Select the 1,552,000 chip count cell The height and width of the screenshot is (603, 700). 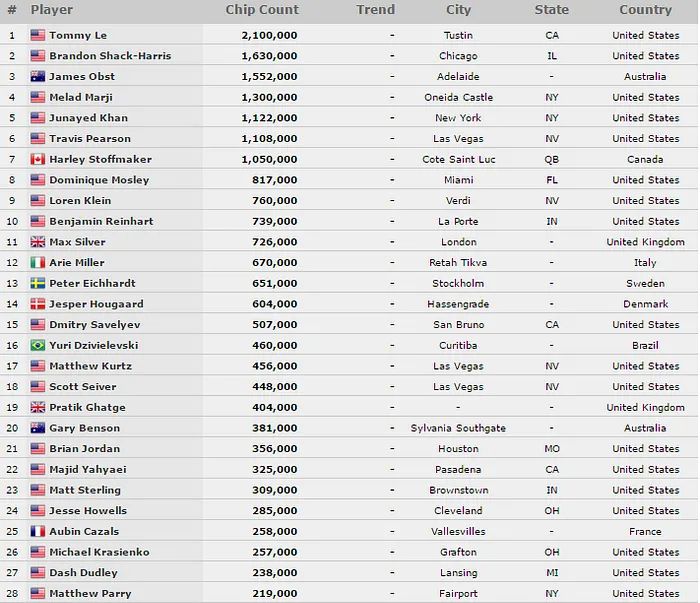click(x=269, y=76)
